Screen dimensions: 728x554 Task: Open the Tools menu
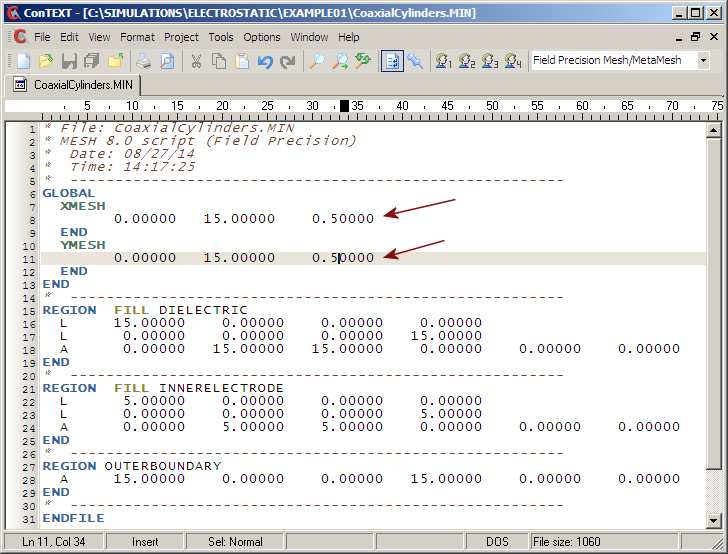221,37
